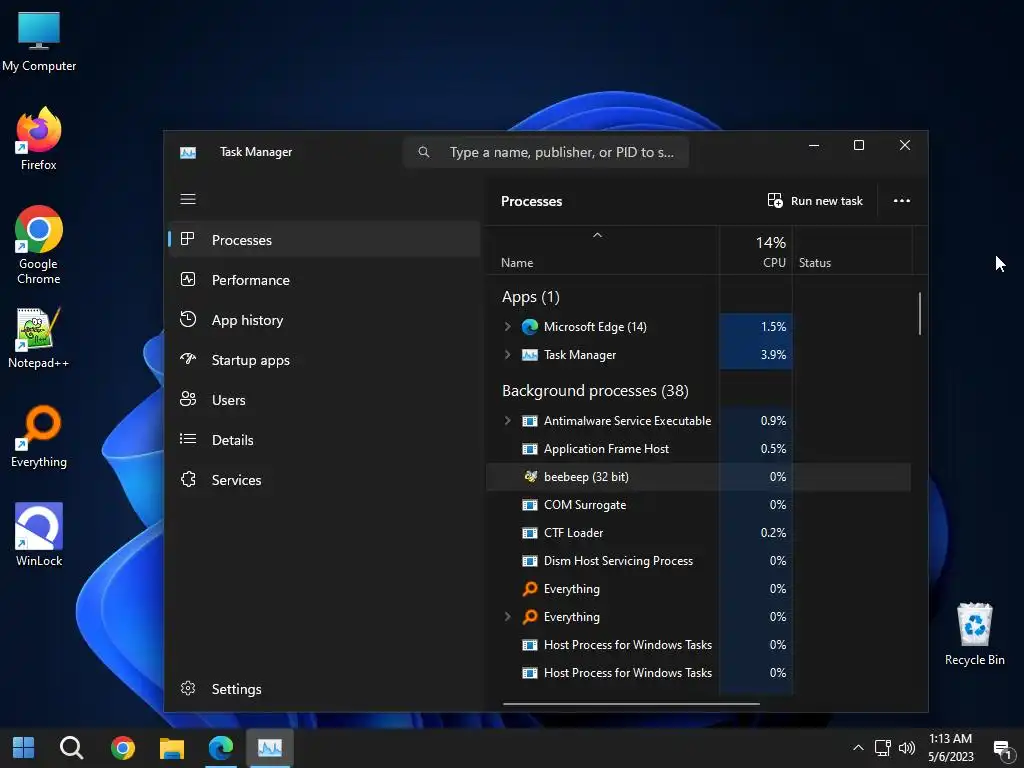The height and width of the screenshot is (768, 1024).
Task: Click the Windows Start button on taskbar
Action: [24, 748]
